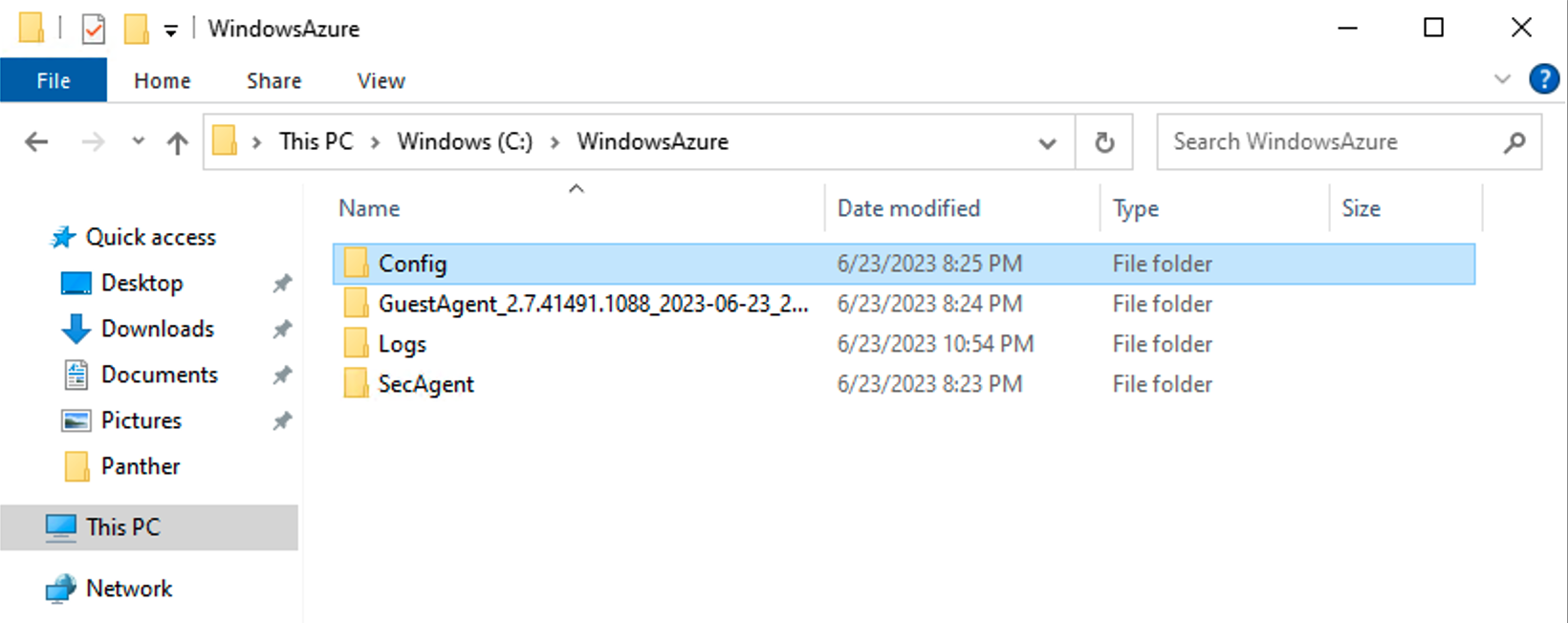Navigate to This PC via the address bar
Image resolution: width=1568 pixels, height=623 pixels.
click(316, 140)
